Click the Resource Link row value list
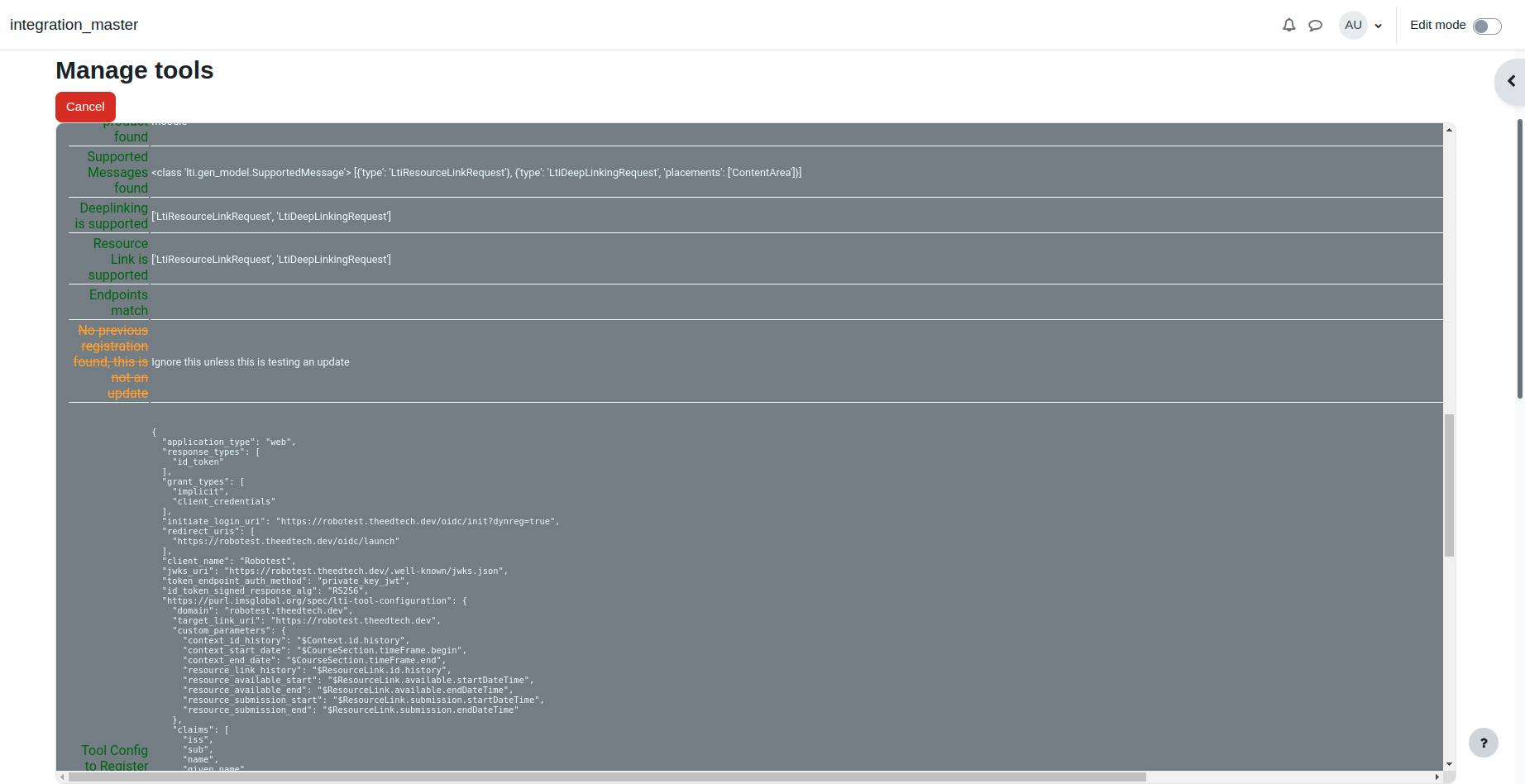This screenshot has width=1525, height=784. click(271, 260)
